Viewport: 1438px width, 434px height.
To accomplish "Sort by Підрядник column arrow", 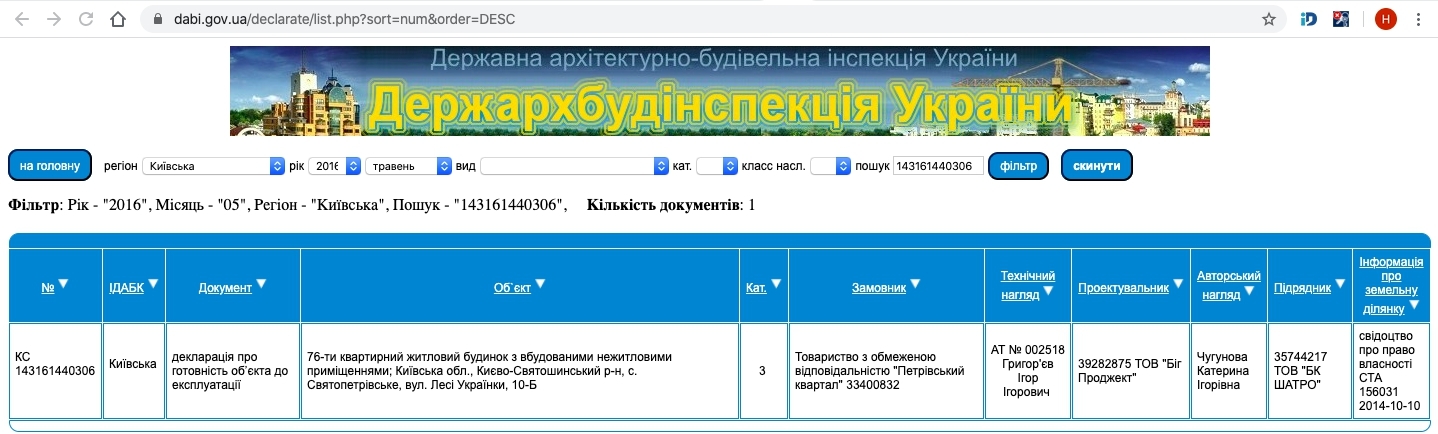I will (1340, 284).
